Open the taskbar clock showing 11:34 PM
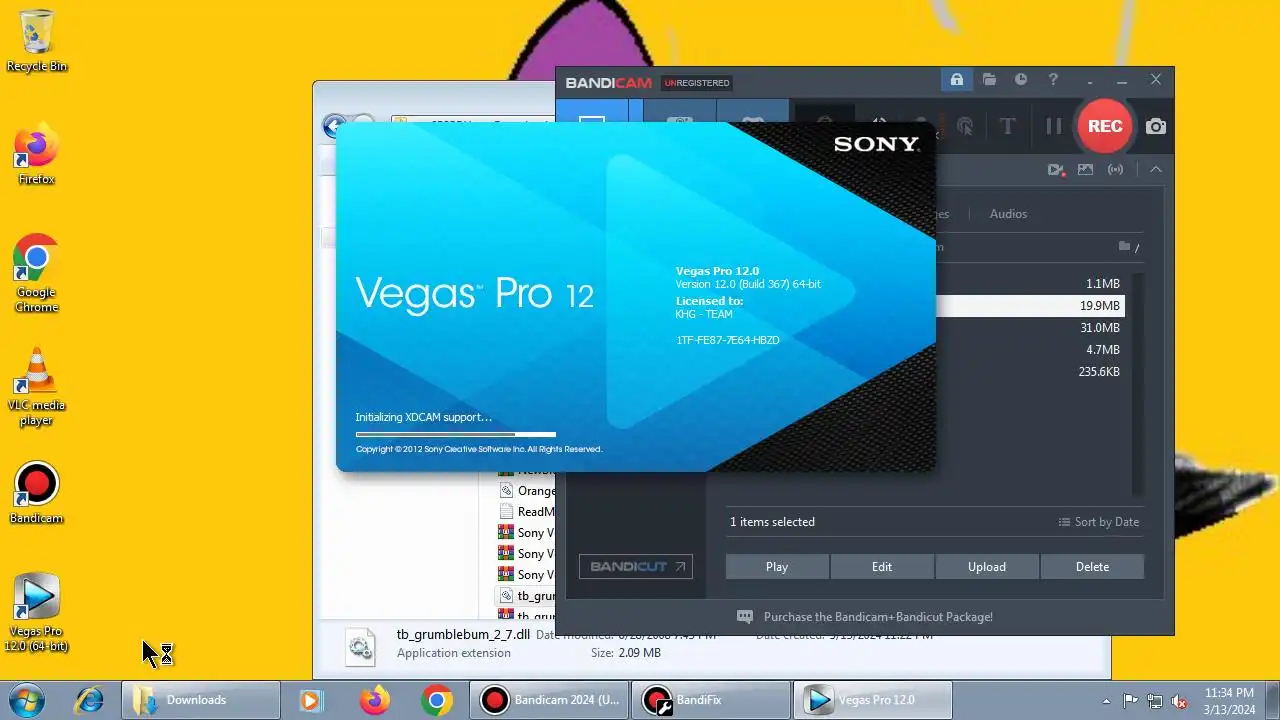 pyautogui.click(x=1229, y=700)
